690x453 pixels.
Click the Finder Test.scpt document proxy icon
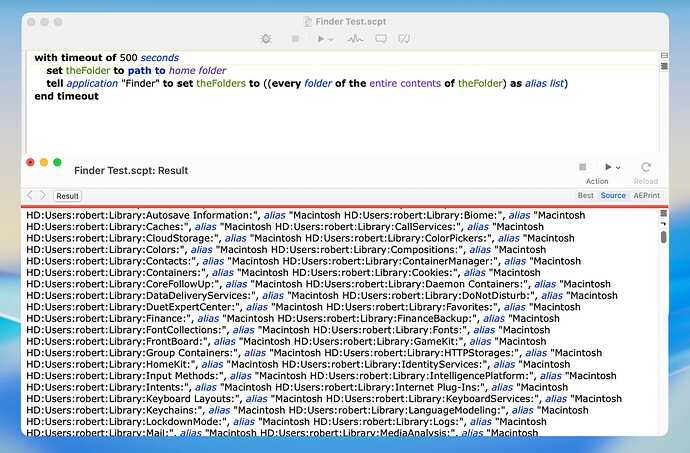click(x=307, y=21)
